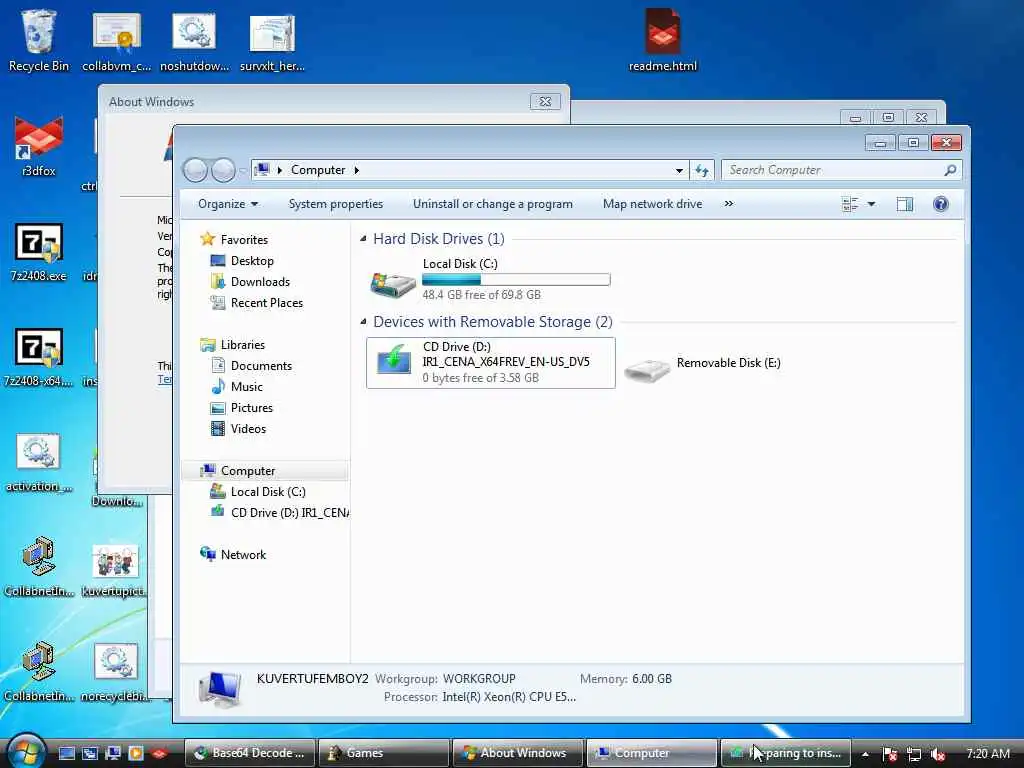Click the Search Computer input field

point(841,170)
